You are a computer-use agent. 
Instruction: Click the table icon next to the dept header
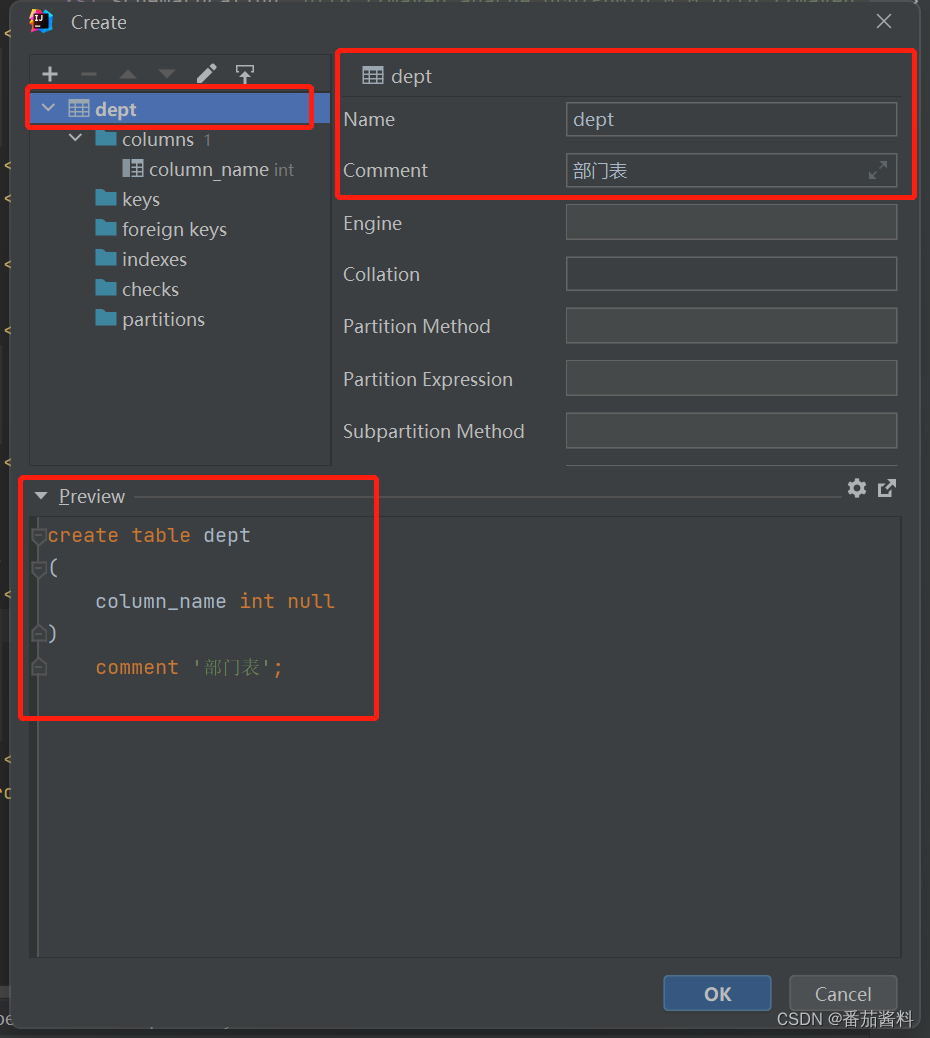373,76
